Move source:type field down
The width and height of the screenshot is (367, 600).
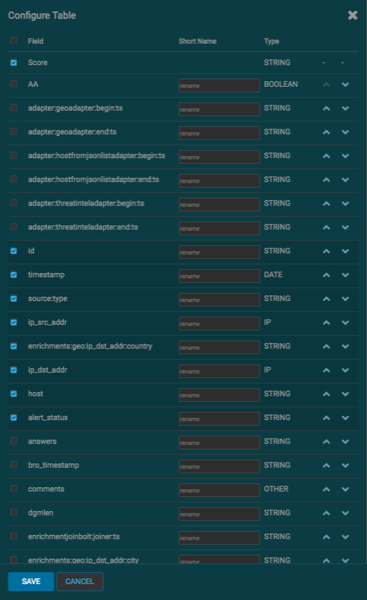point(345,299)
